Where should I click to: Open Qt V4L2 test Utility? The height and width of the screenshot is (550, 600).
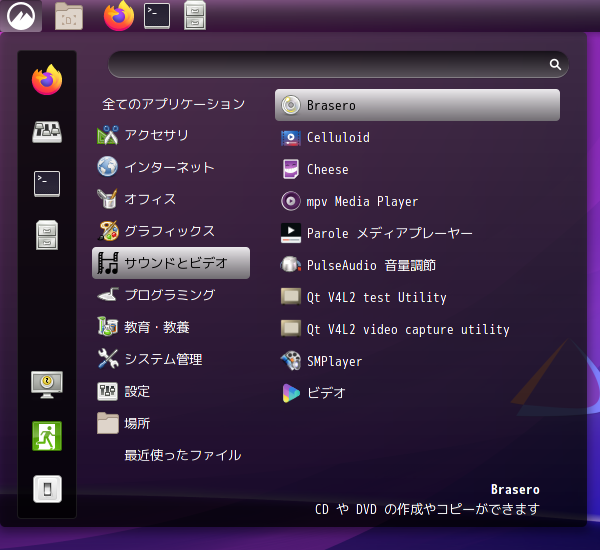[x=417, y=297]
